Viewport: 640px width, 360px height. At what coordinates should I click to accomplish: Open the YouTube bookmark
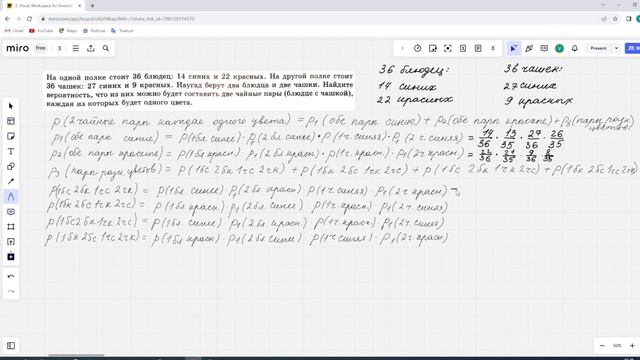point(41,31)
